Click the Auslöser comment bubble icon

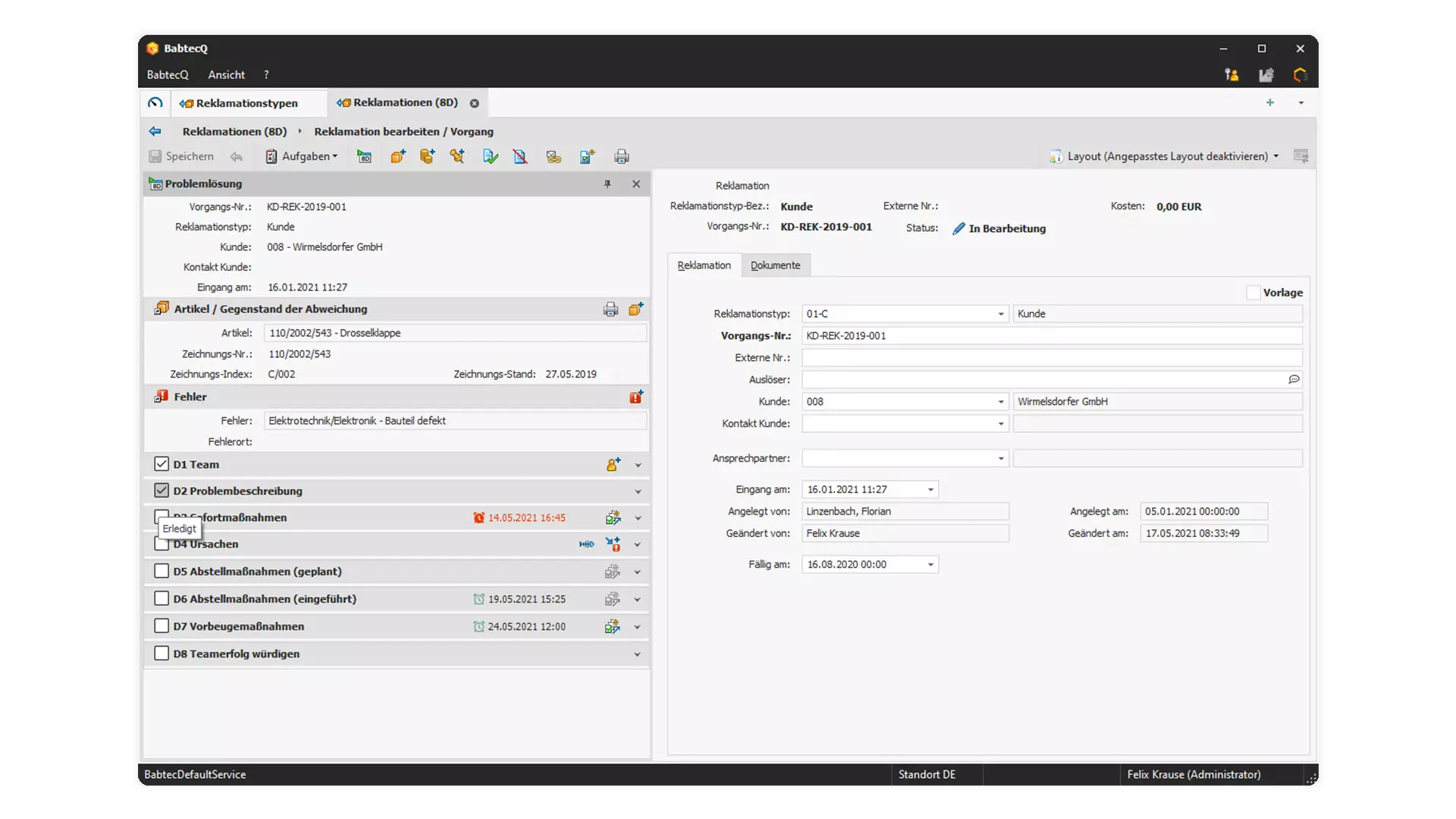(1294, 379)
